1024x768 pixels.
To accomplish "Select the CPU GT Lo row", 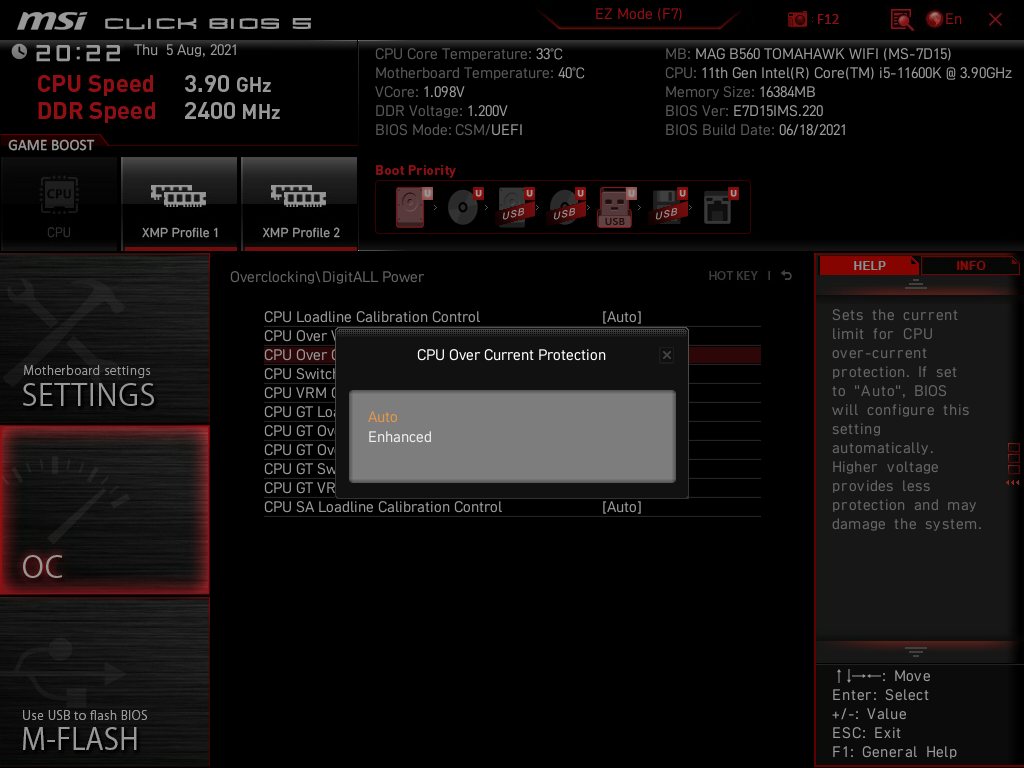I will click(299, 411).
